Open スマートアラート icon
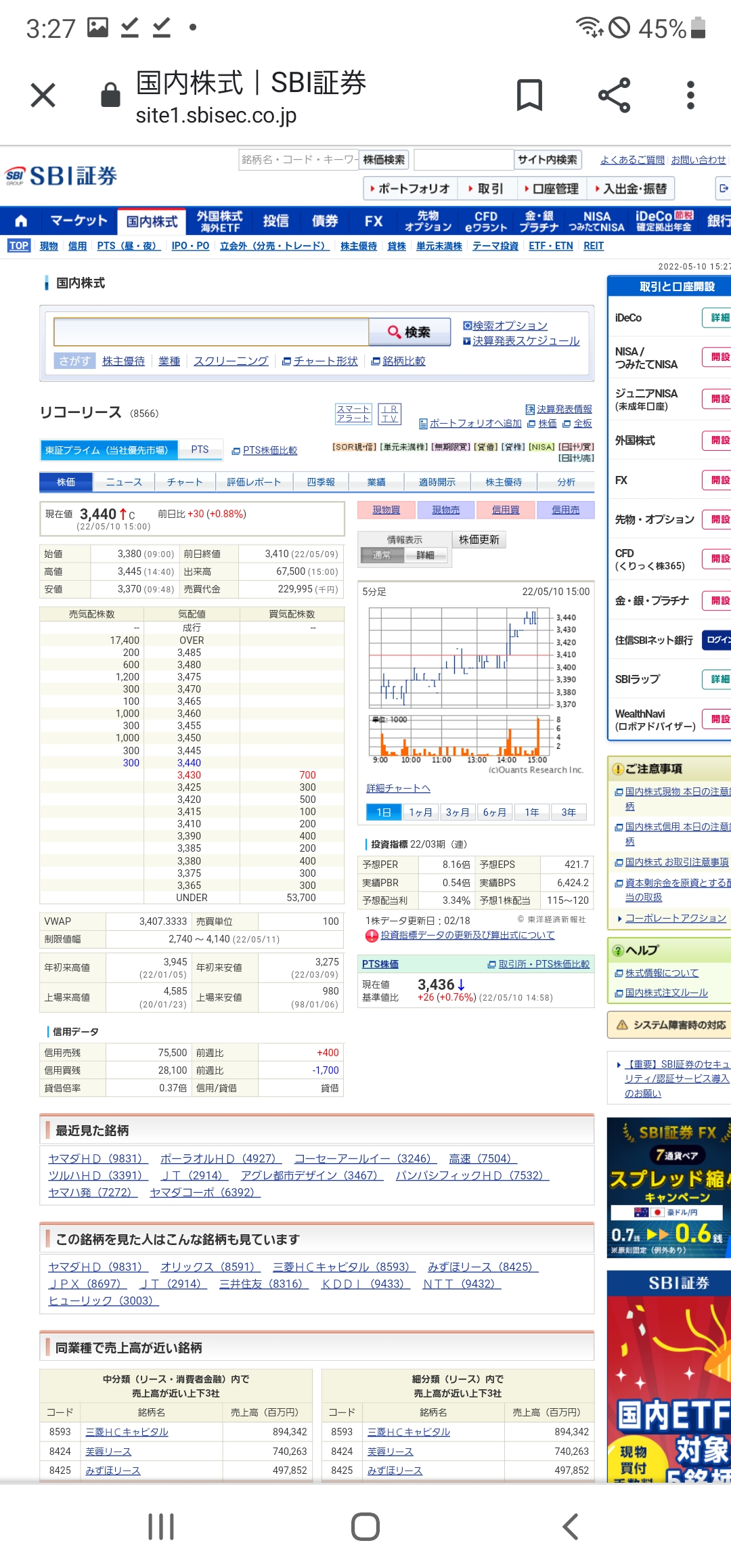This screenshot has width=731, height=1568. (x=353, y=414)
